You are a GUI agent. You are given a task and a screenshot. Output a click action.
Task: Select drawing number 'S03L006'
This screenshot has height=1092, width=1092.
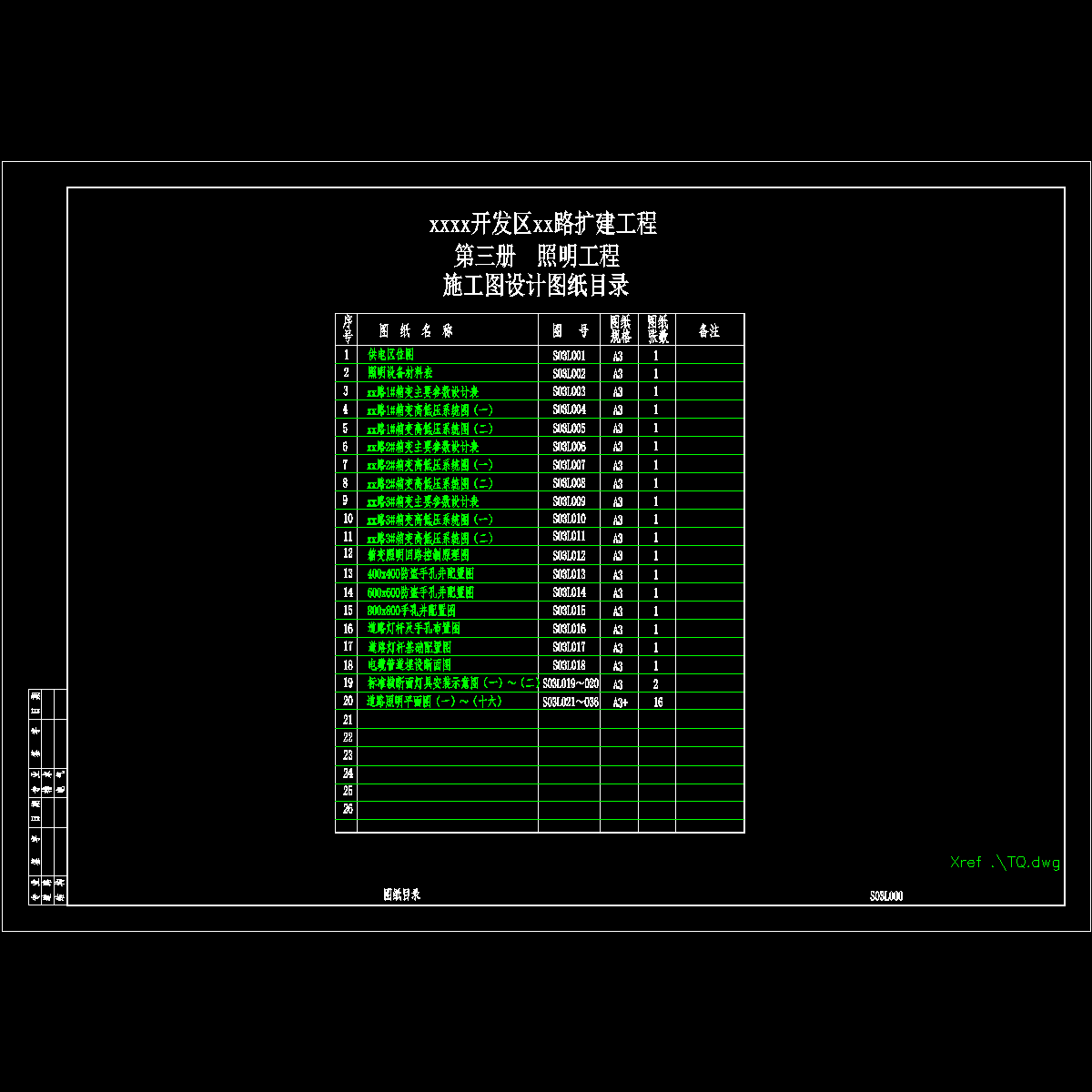click(x=570, y=447)
